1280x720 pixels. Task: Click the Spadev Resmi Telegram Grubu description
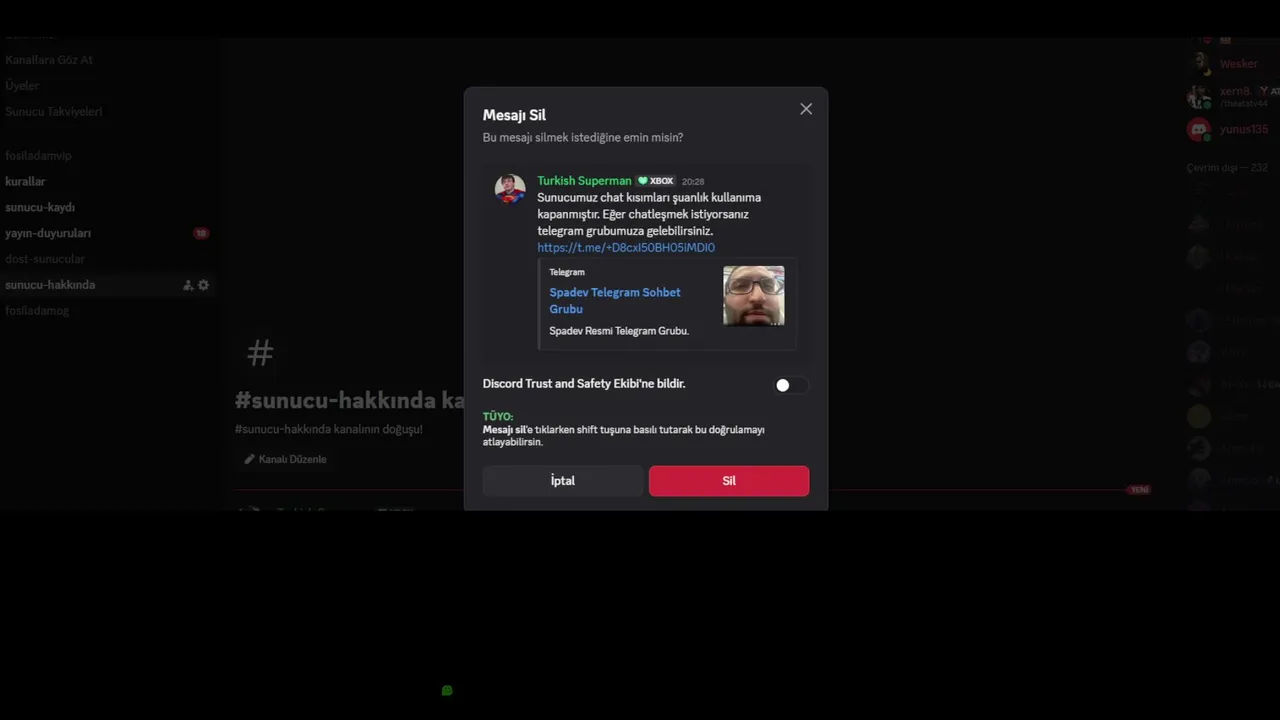point(619,331)
